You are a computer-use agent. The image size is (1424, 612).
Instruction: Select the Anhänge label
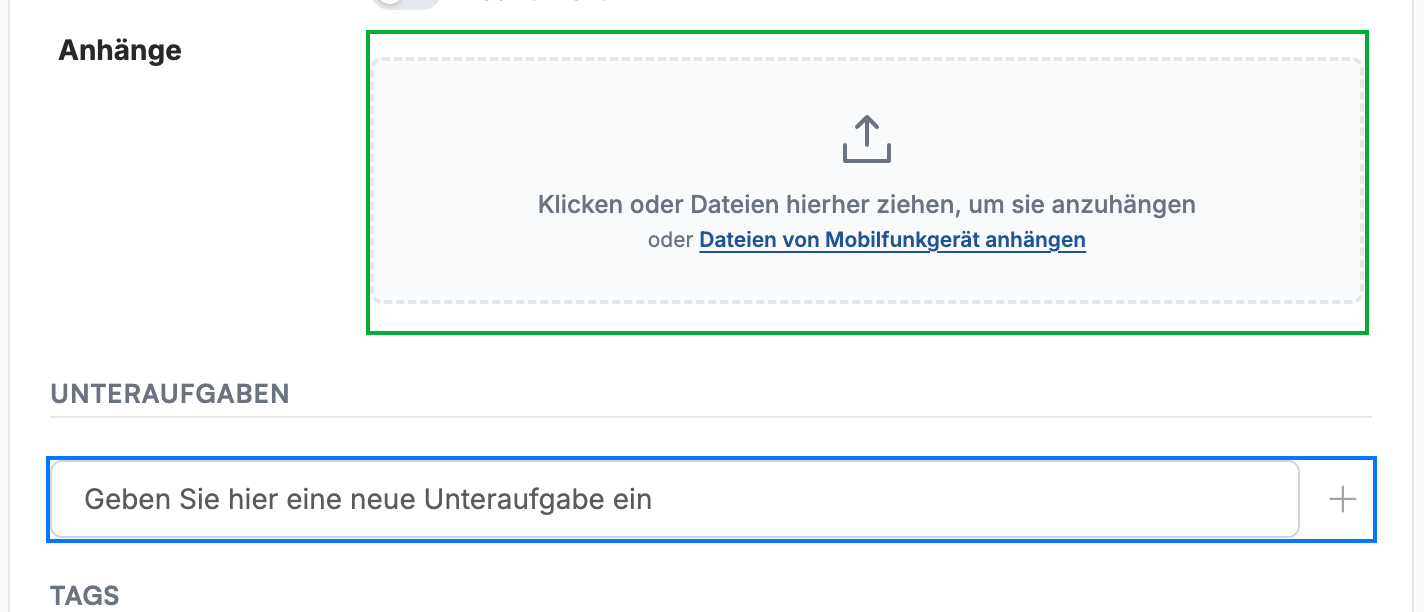(x=120, y=50)
